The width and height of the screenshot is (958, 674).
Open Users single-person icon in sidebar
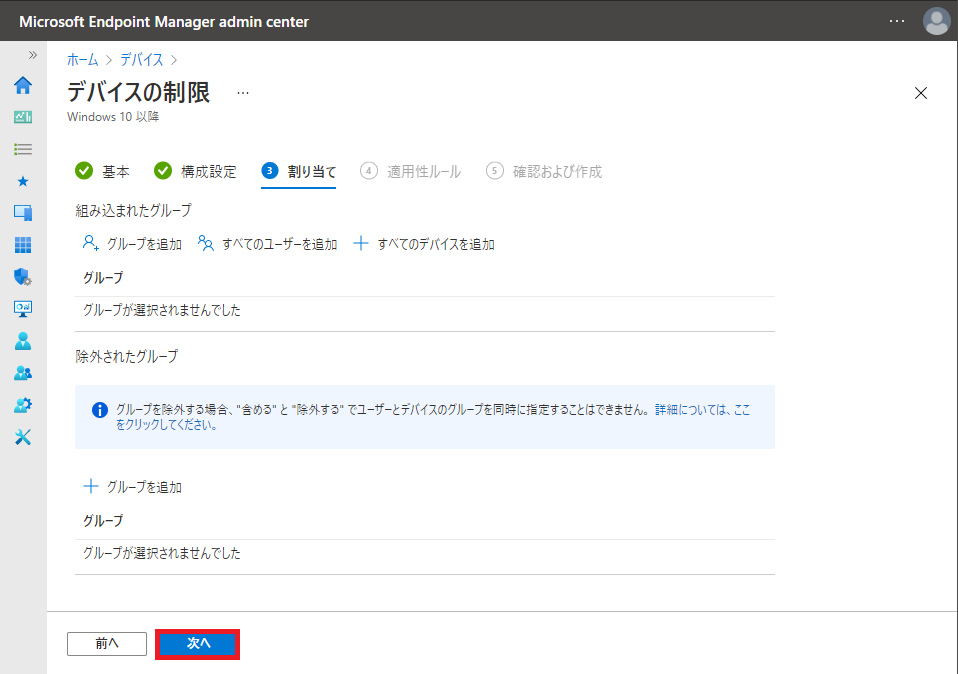pyautogui.click(x=23, y=341)
